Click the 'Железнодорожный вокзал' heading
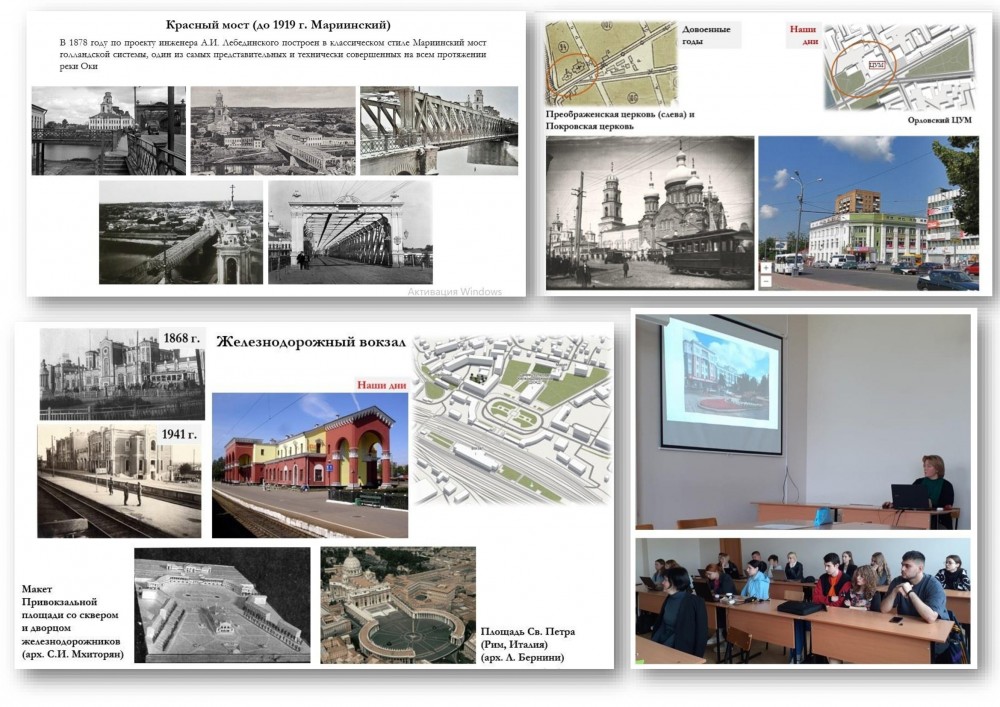 (x=311, y=342)
